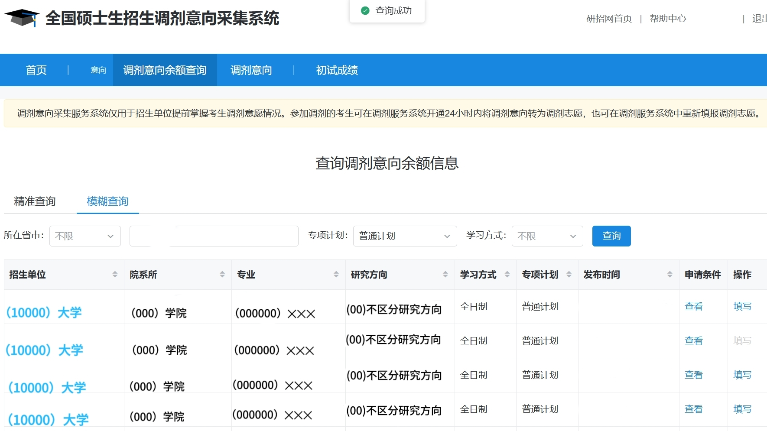Image resolution: width=767 pixels, height=431 pixels.
Task: Sort table by 学习方式 column arrows
Action: (x=507, y=274)
